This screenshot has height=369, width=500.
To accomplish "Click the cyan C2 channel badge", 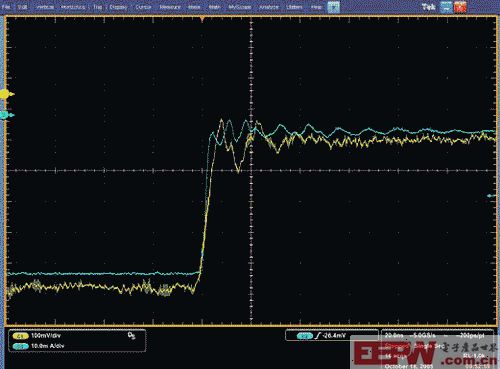I will click(x=20, y=346).
